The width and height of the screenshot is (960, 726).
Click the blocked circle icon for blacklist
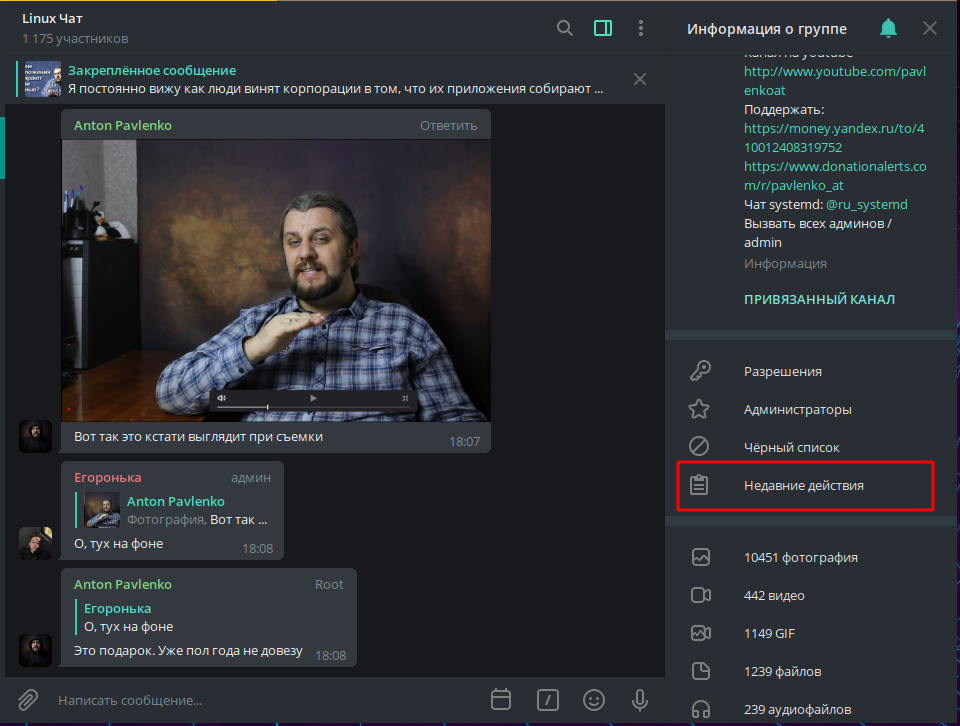coord(699,446)
